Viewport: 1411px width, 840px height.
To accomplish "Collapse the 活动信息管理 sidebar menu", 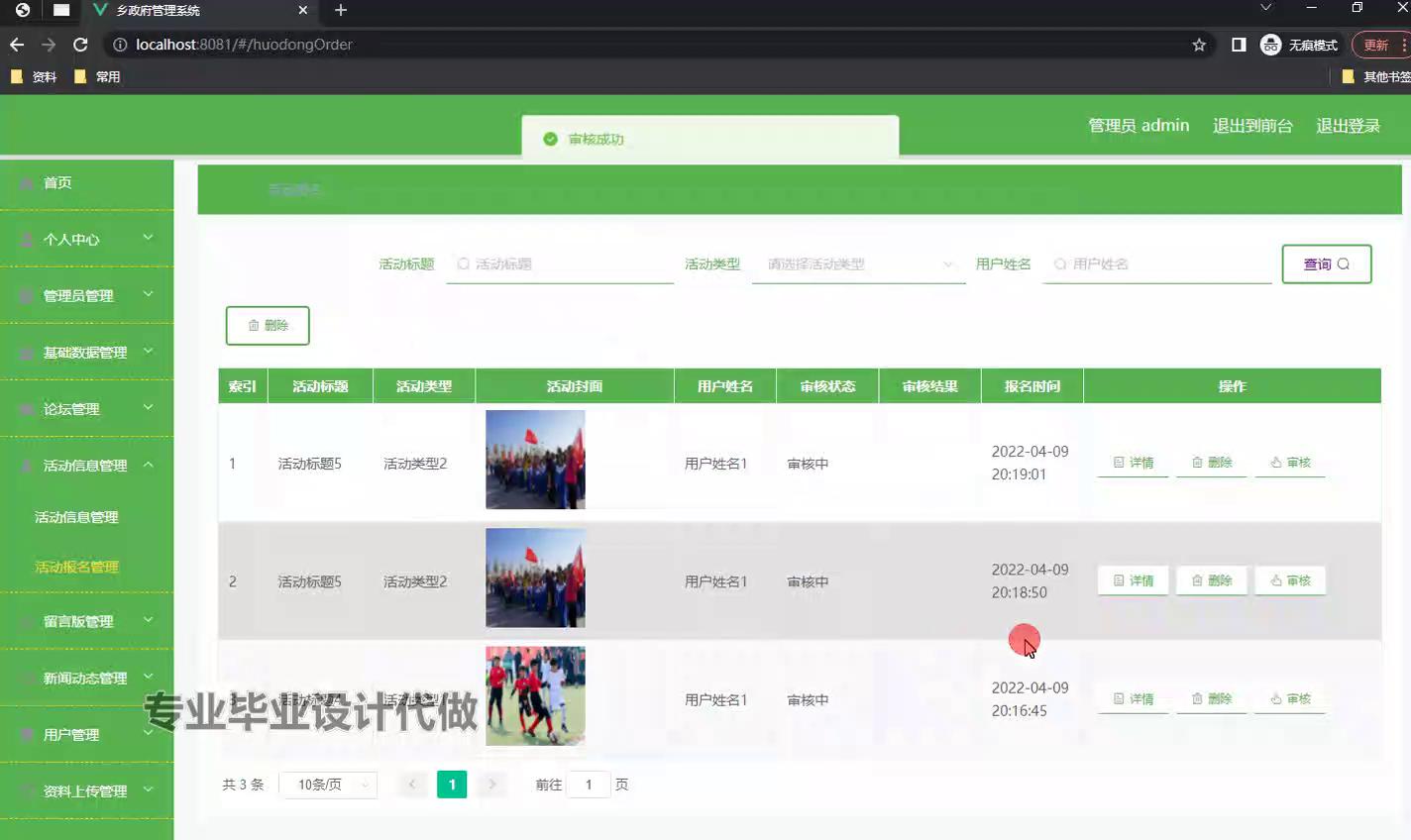I will tap(86, 466).
